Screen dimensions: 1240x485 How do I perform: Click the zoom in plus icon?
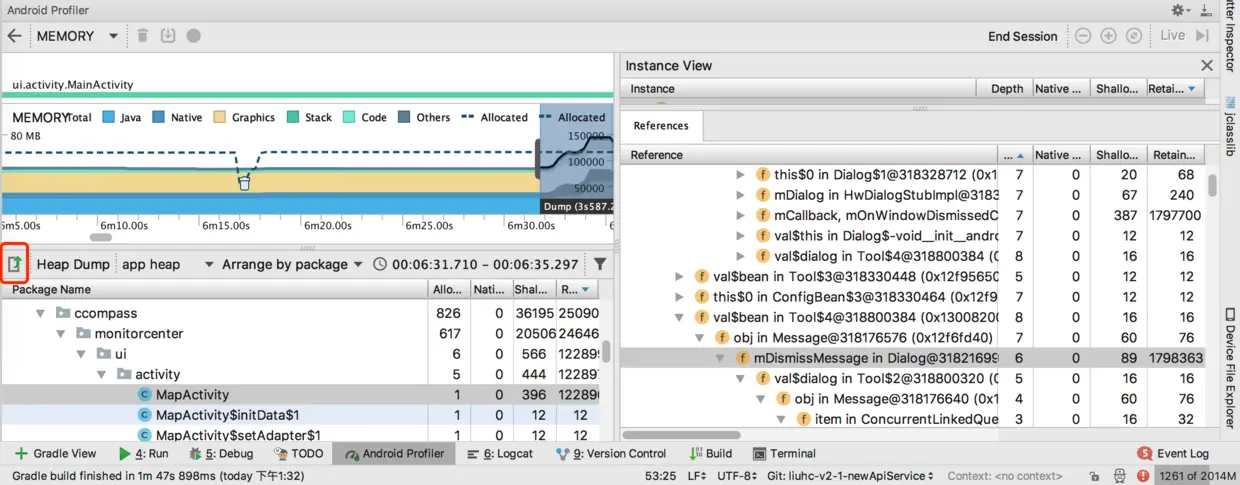click(x=1108, y=36)
